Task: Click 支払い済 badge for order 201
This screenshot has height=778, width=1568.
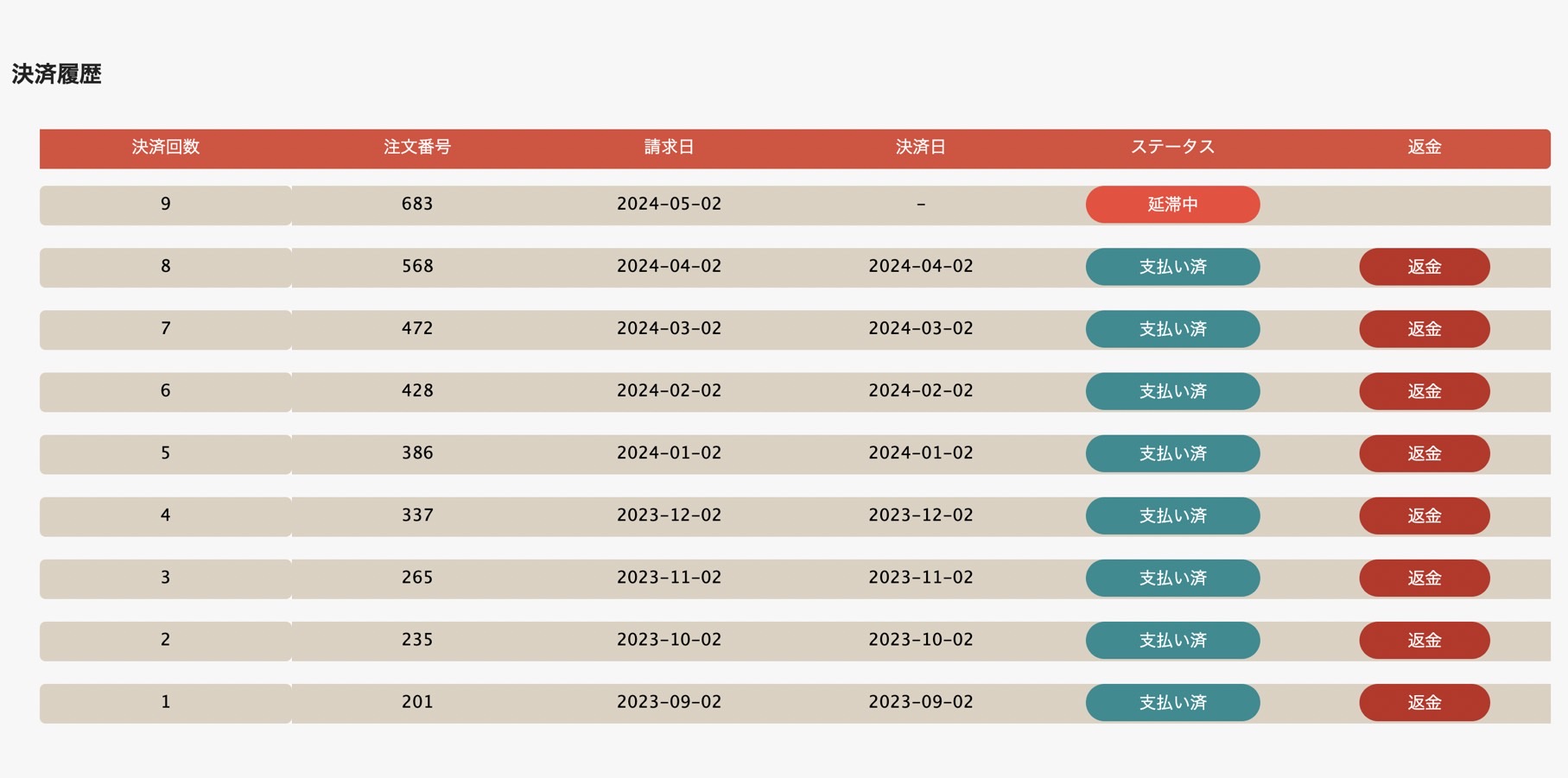Action: tap(1172, 702)
